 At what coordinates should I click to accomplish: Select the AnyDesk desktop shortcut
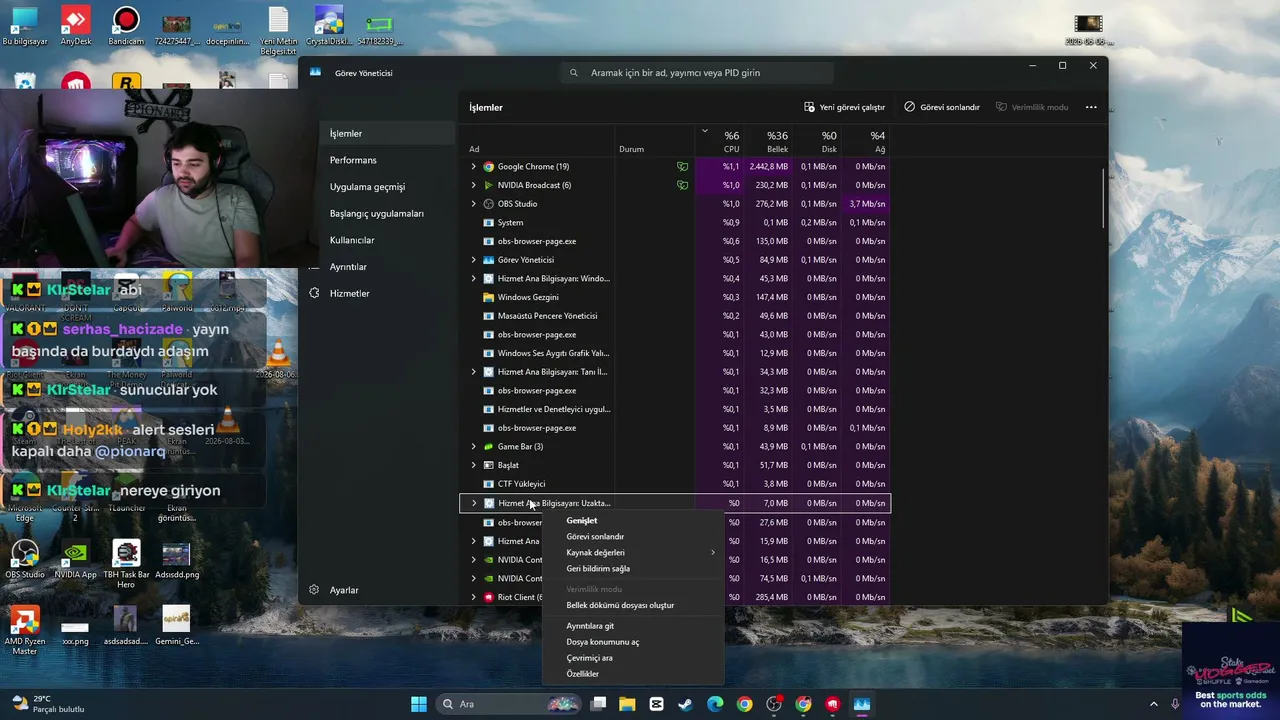pyautogui.click(x=75, y=26)
